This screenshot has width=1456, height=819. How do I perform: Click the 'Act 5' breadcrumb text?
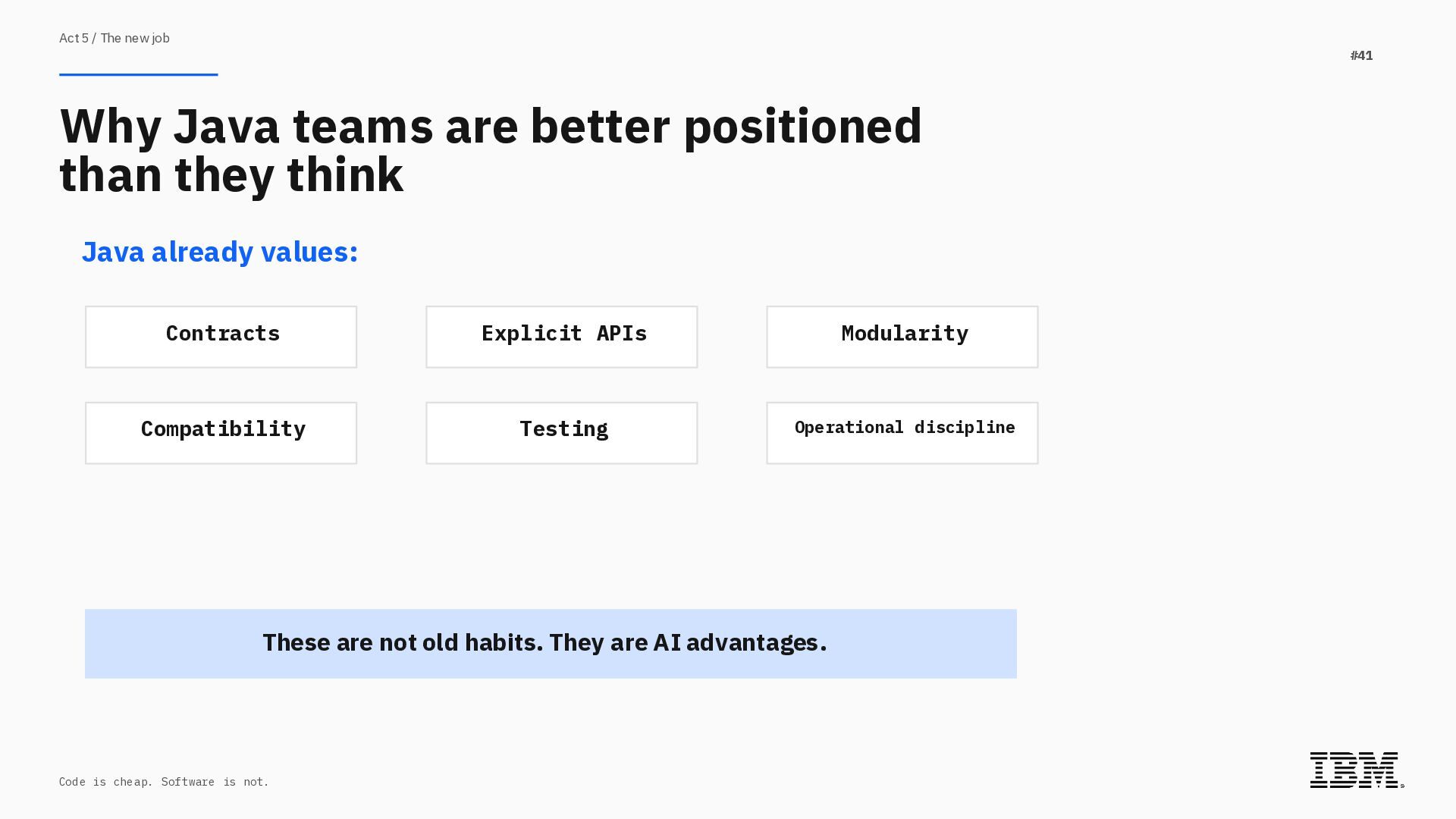tap(74, 38)
